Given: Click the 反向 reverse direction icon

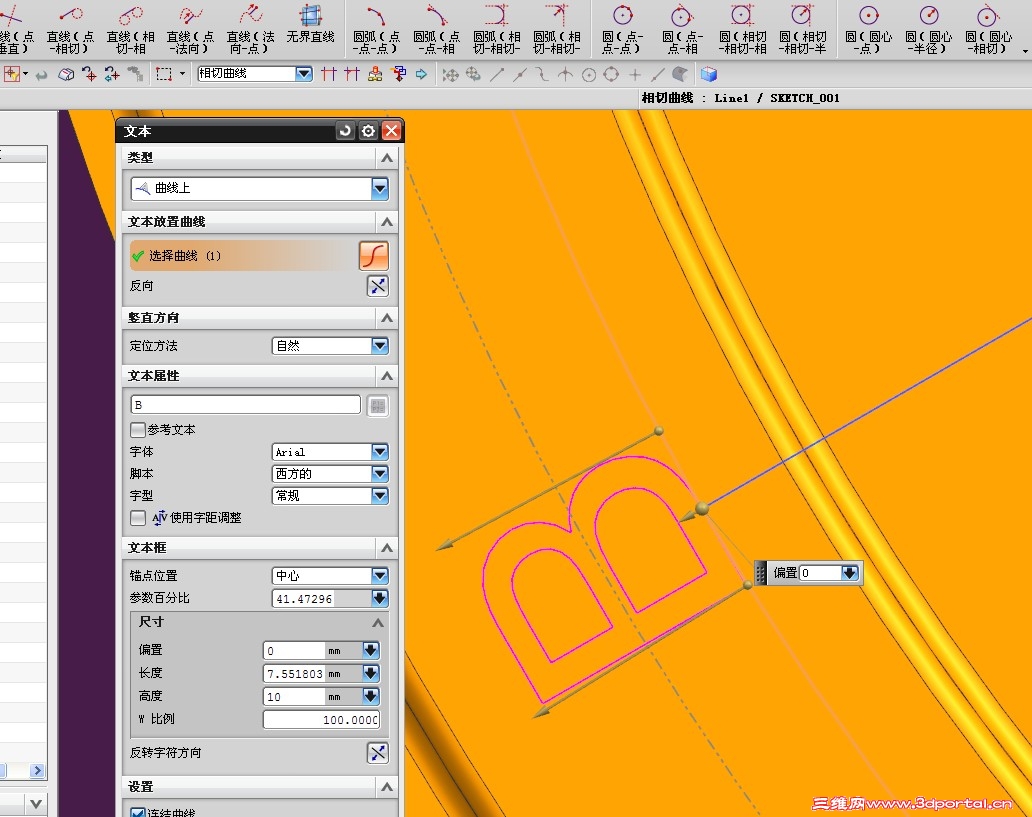Looking at the screenshot, I should pyautogui.click(x=378, y=286).
